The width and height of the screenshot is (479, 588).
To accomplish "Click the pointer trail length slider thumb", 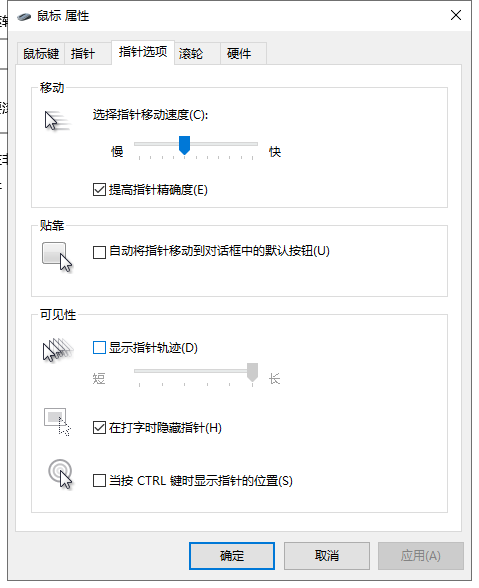I will tap(252, 372).
